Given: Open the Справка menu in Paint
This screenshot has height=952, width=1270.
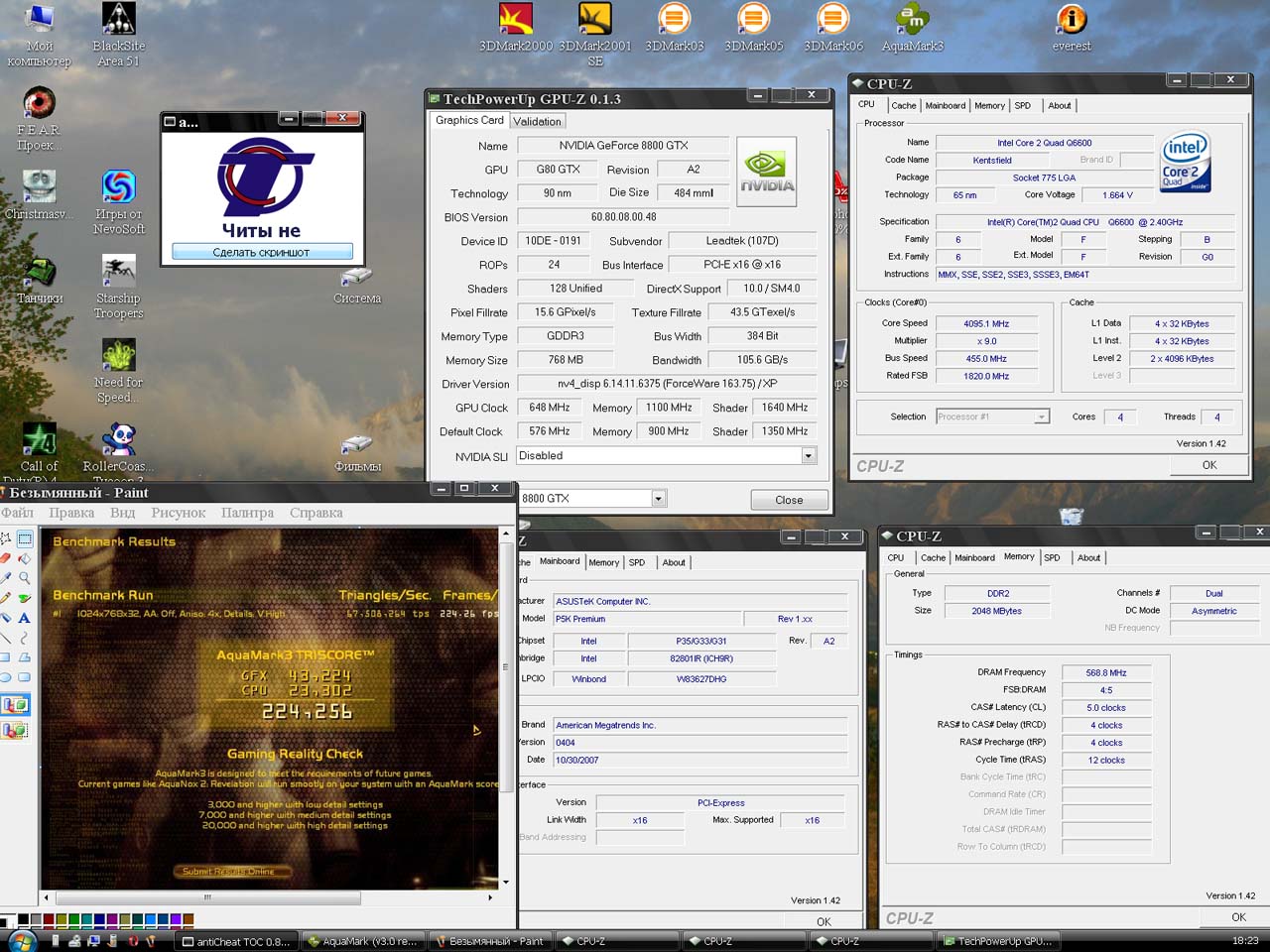Looking at the screenshot, I should (x=316, y=513).
